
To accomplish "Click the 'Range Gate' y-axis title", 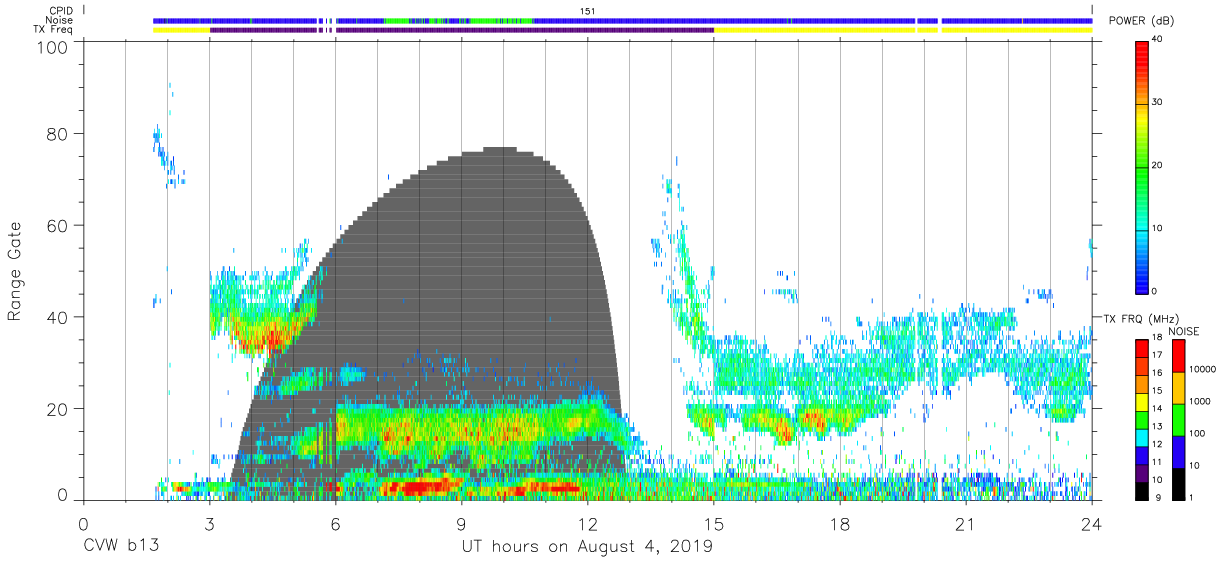I will pos(15,272).
